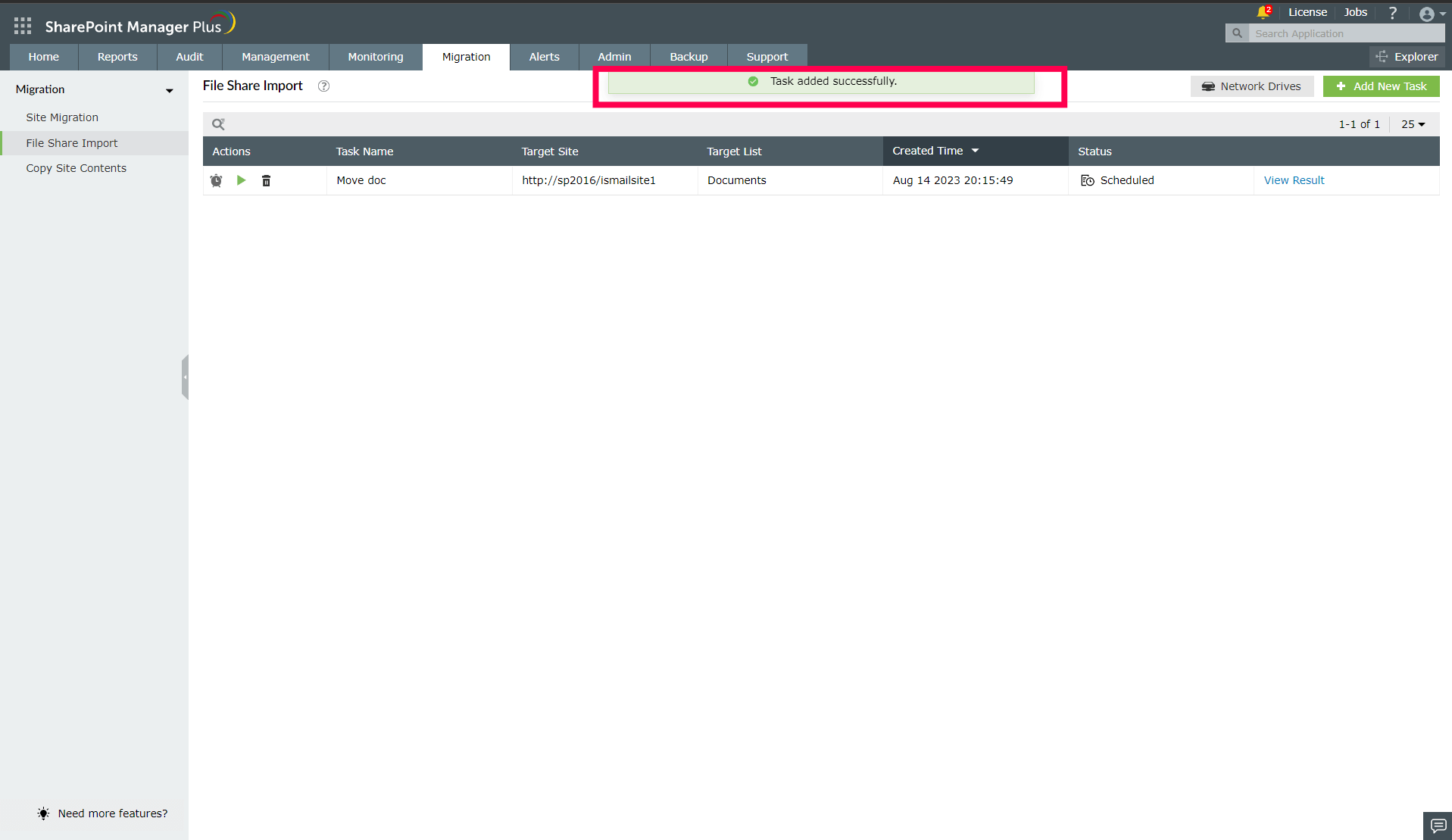The height and width of the screenshot is (840, 1452).
Task: Click the Add New Task button
Action: click(x=1381, y=86)
